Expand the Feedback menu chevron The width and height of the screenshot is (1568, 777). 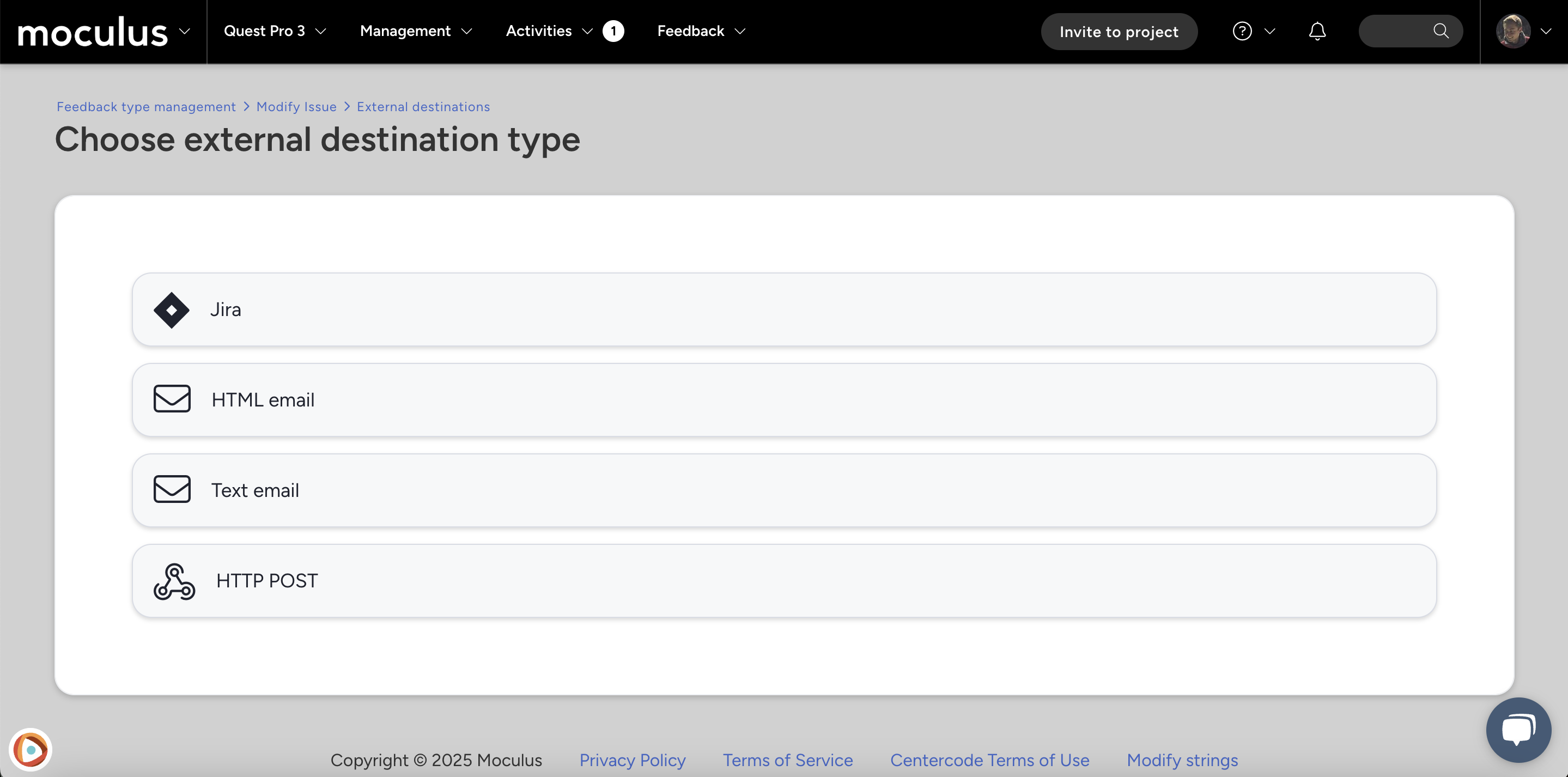pyautogui.click(x=740, y=31)
